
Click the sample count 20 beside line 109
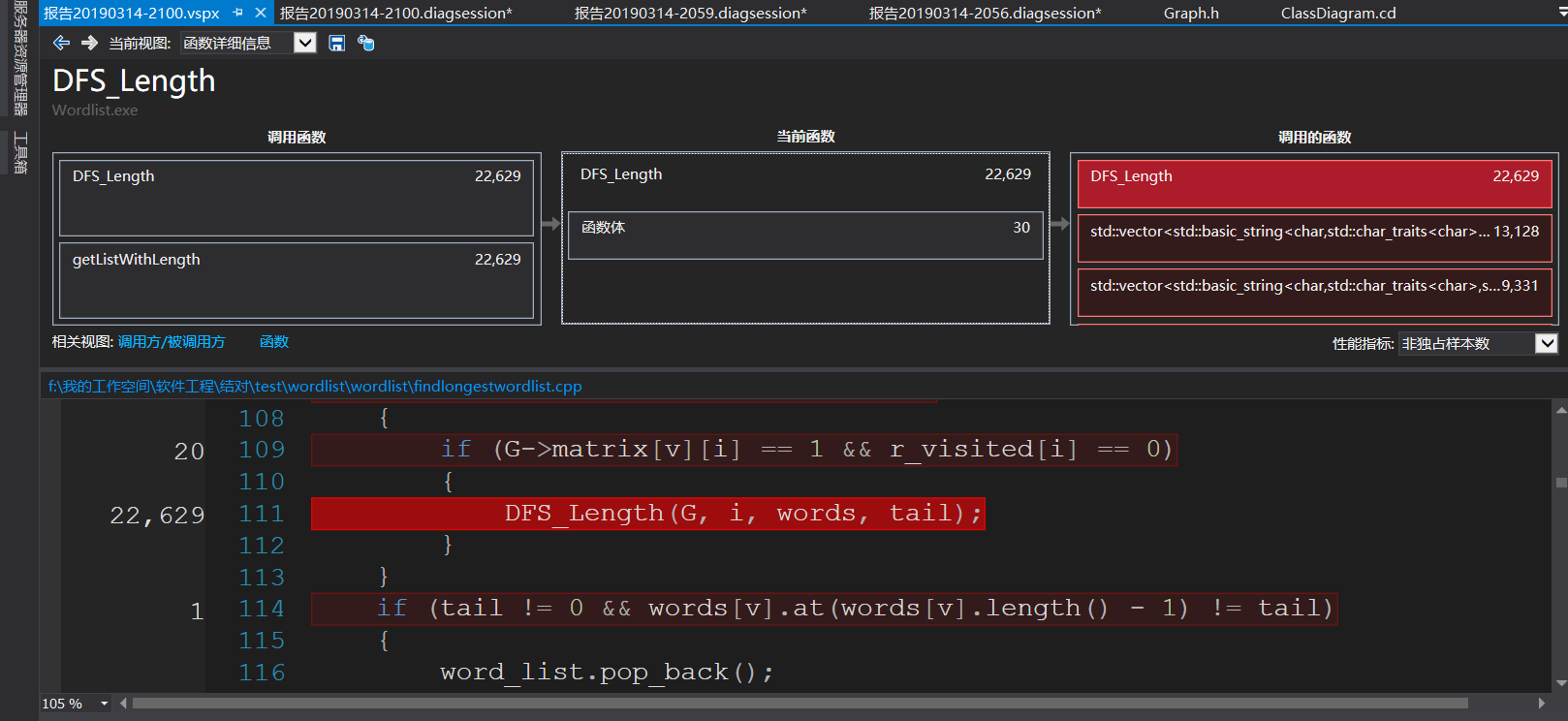coord(189,451)
